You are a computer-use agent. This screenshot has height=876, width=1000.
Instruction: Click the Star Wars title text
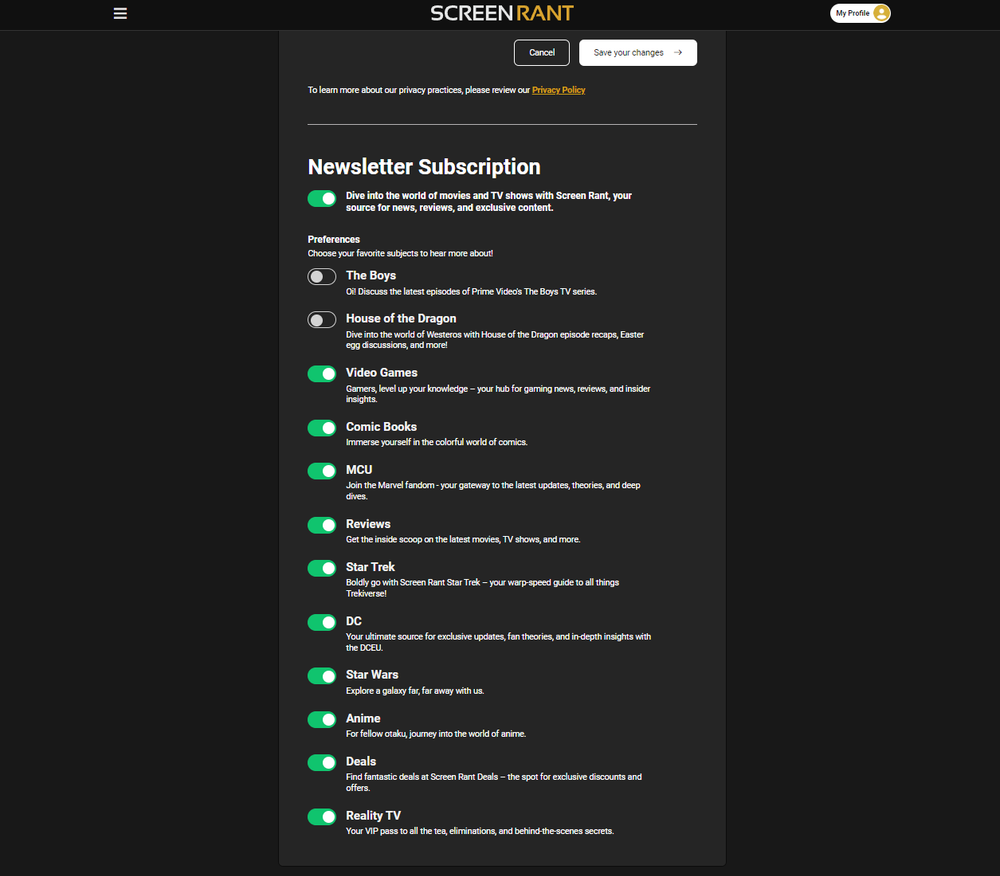pos(372,675)
